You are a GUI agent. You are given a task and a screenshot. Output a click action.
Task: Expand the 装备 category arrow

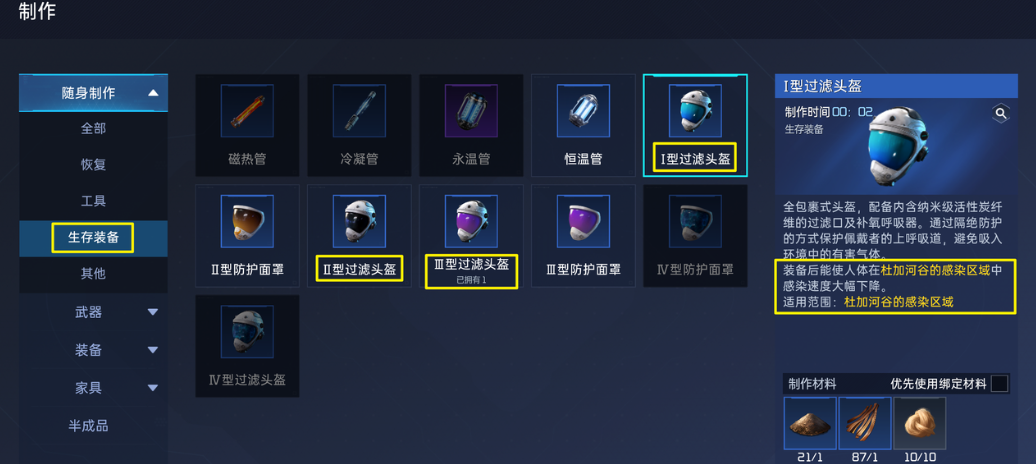coord(153,350)
